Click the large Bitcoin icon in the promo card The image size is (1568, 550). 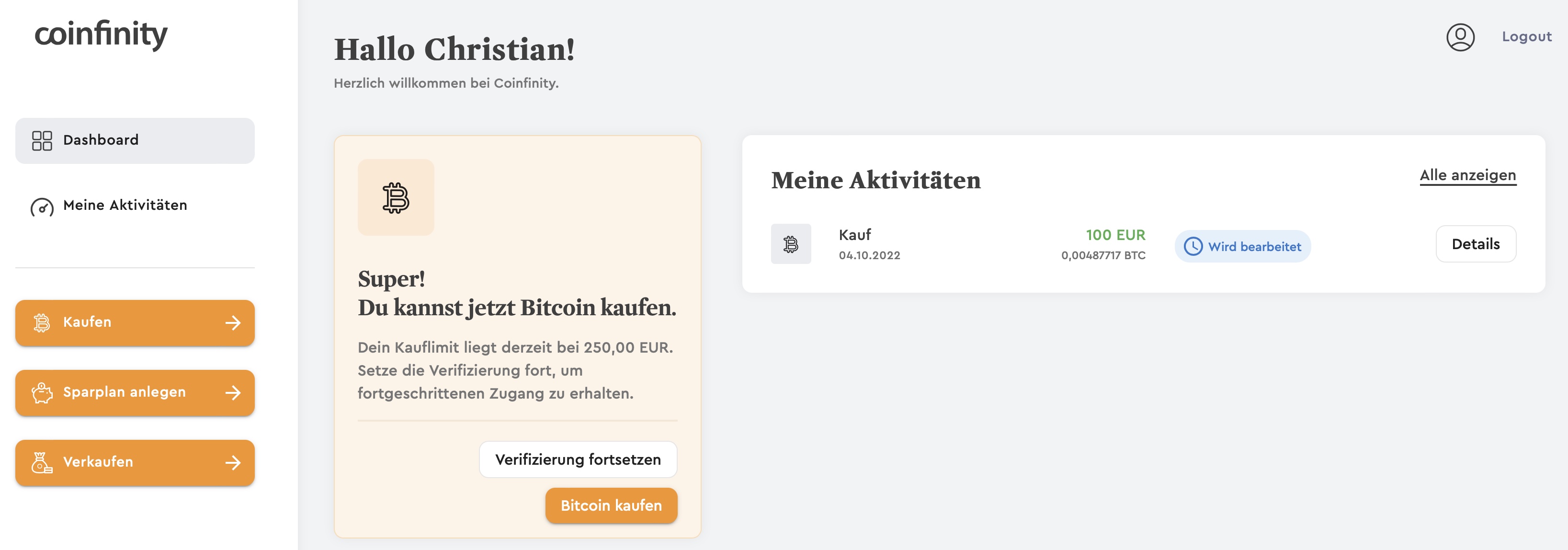pos(396,198)
